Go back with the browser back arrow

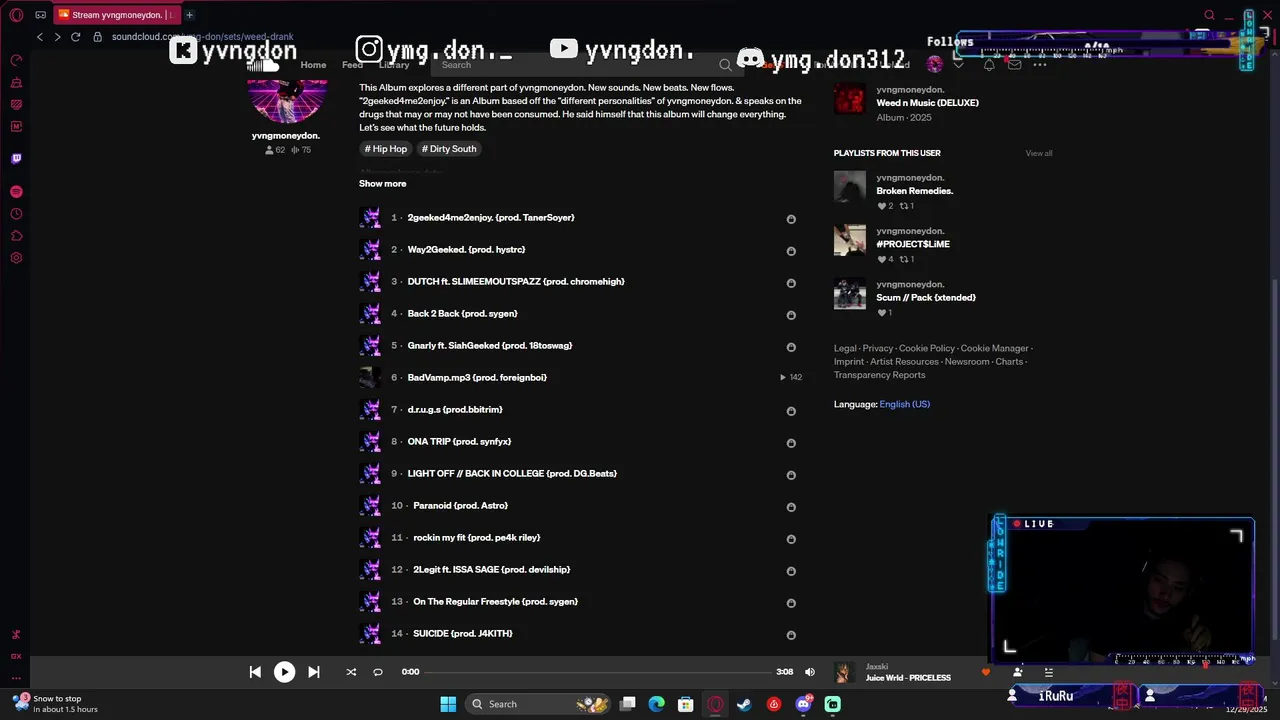[x=40, y=37]
